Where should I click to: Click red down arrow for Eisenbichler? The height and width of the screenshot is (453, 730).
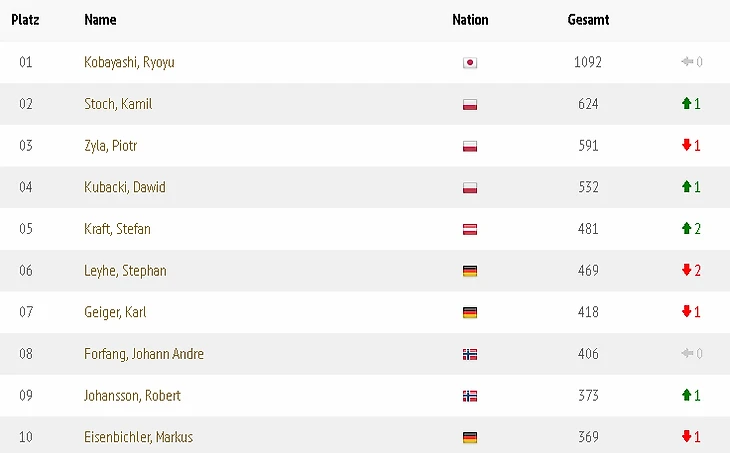tap(686, 437)
